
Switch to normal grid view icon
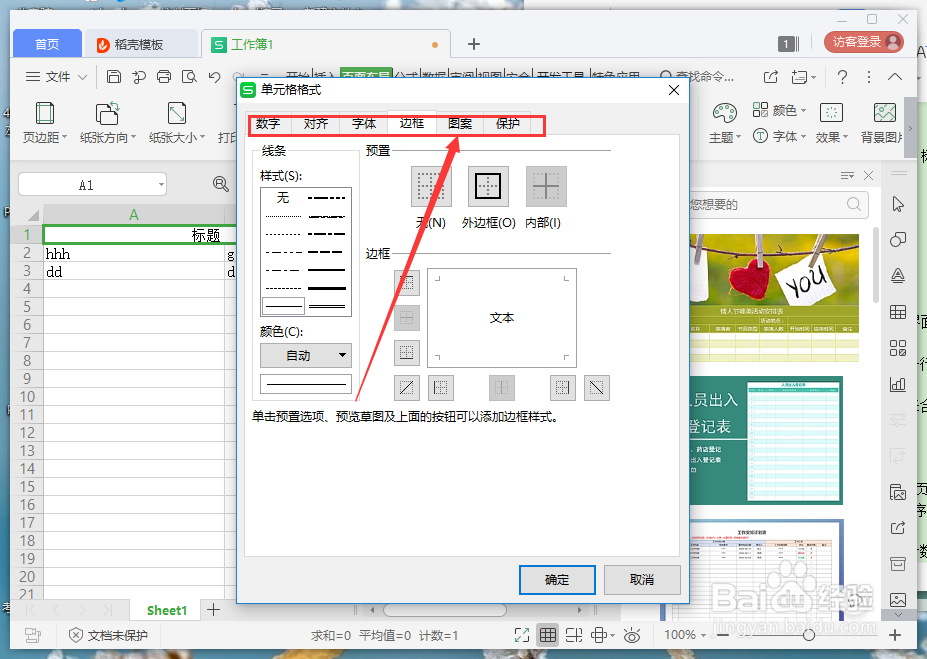coord(548,635)
